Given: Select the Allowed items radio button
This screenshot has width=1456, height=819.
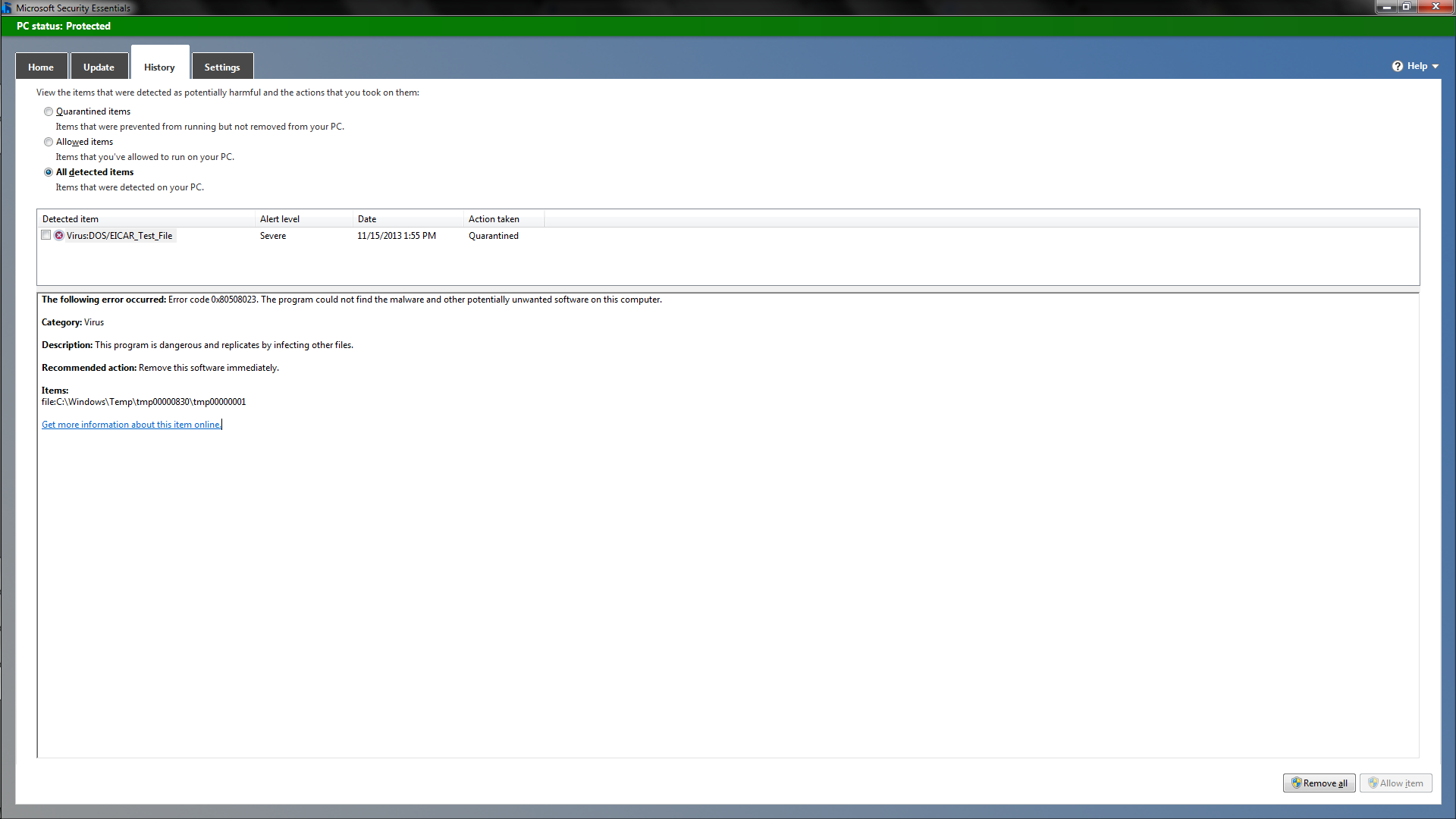Looking at the screenshot, I should [49, 142].
